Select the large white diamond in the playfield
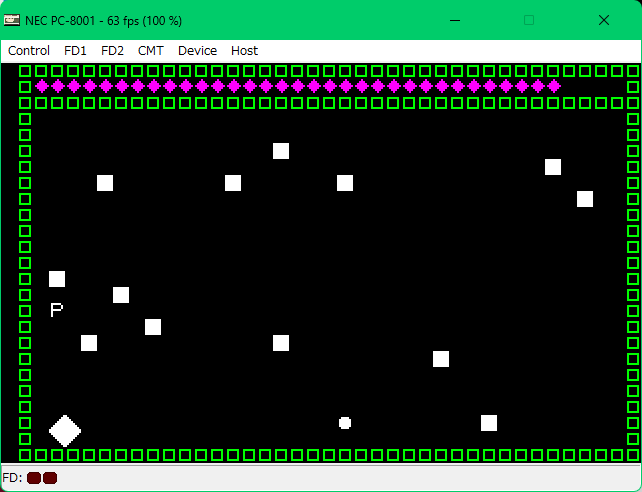The width and height of the screenshot is (642, 492). 65,431
